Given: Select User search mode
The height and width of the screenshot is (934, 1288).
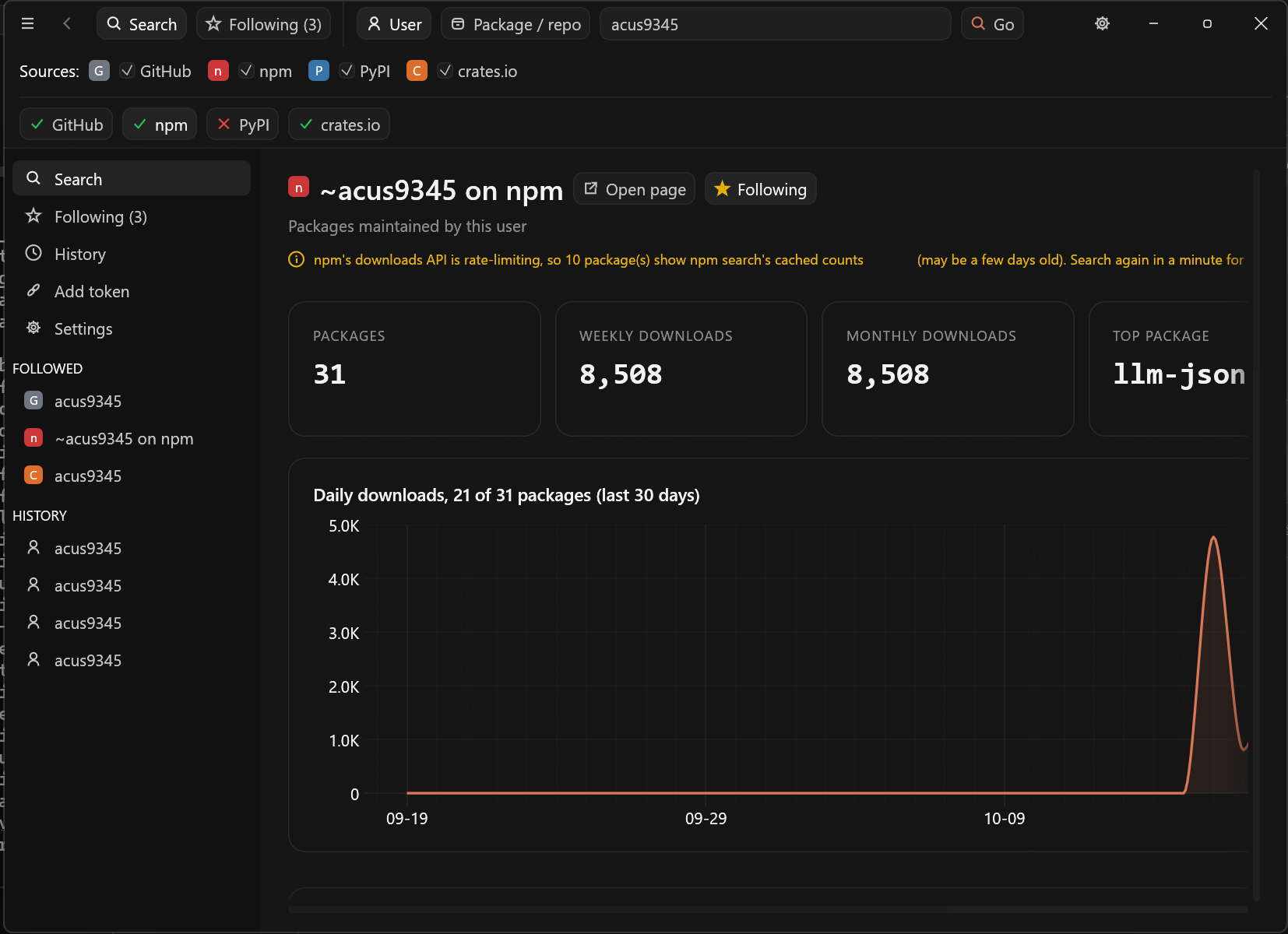Looking at the screenshot, I should pos(394,24).
